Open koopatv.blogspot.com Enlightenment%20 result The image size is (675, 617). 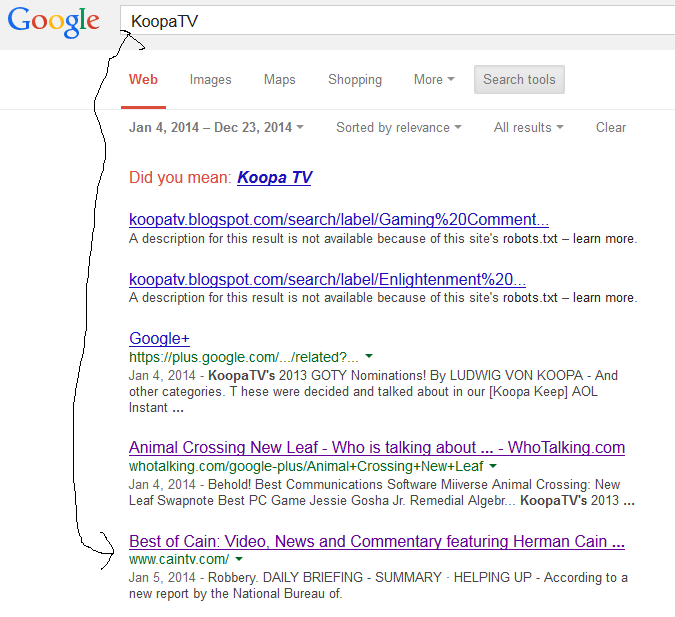tap(327, 279)
